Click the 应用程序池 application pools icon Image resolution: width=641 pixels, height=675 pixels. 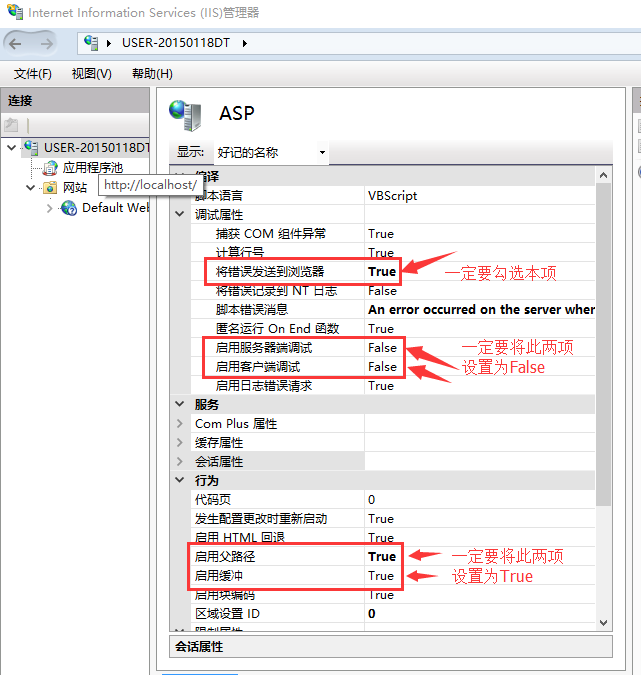point(50,168)
